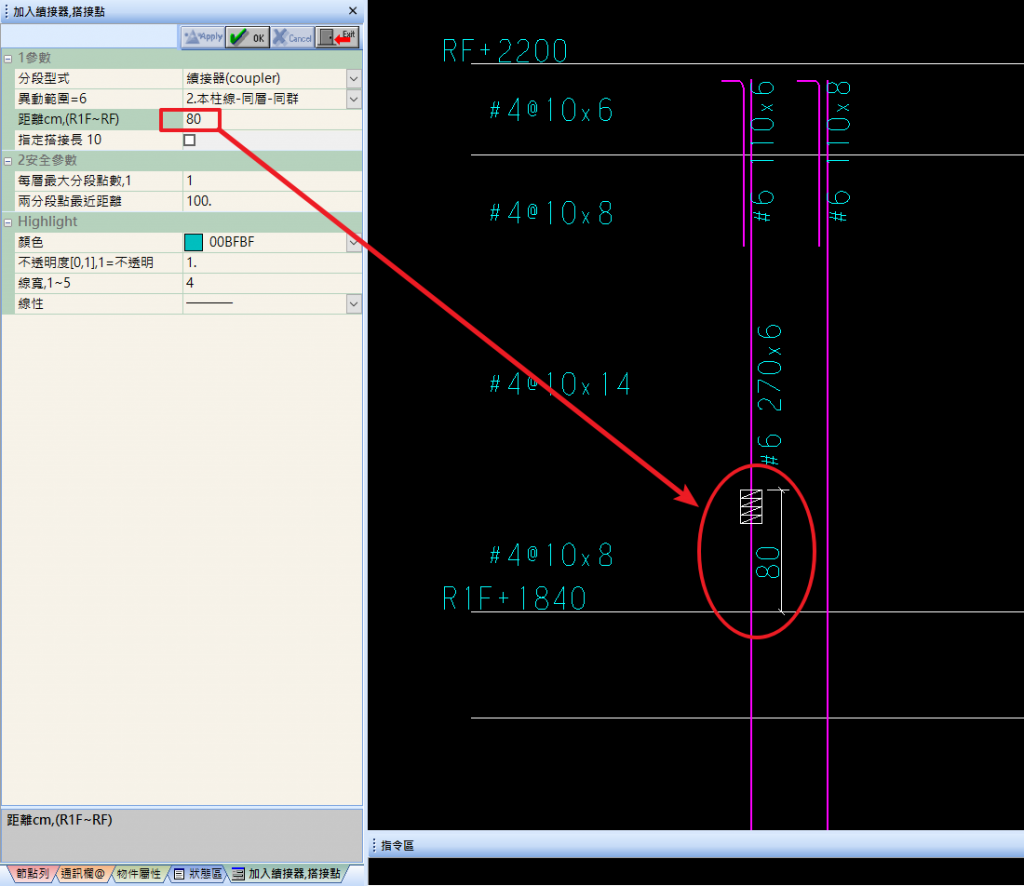This screenshot has width=1024, height=886.
Task: Open the 異動範圍 dropdown arrow
Action: 353,99
